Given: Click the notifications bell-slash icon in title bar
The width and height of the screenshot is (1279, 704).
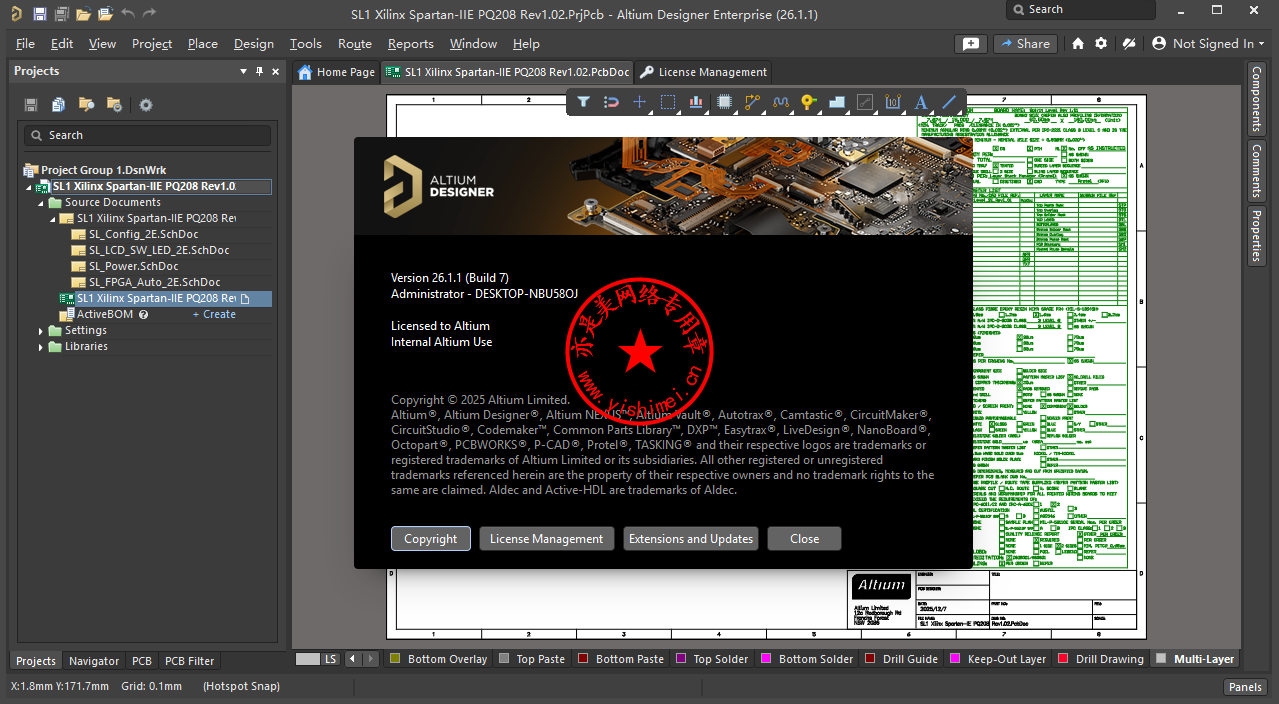Looking at the screenshot, I should pyautogui.click(x=1129, y=44).
